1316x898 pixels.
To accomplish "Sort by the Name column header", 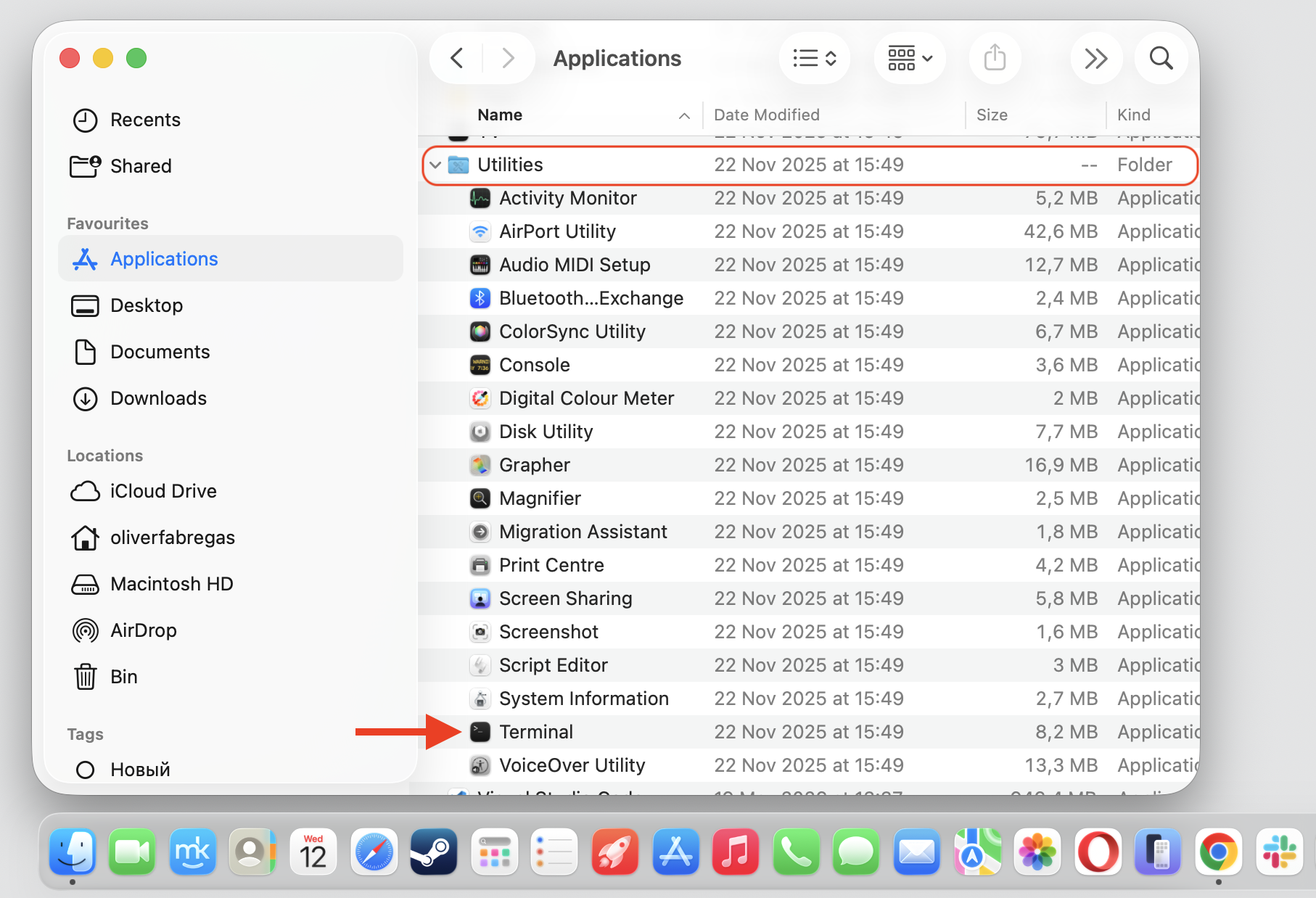I will [500, 115].
